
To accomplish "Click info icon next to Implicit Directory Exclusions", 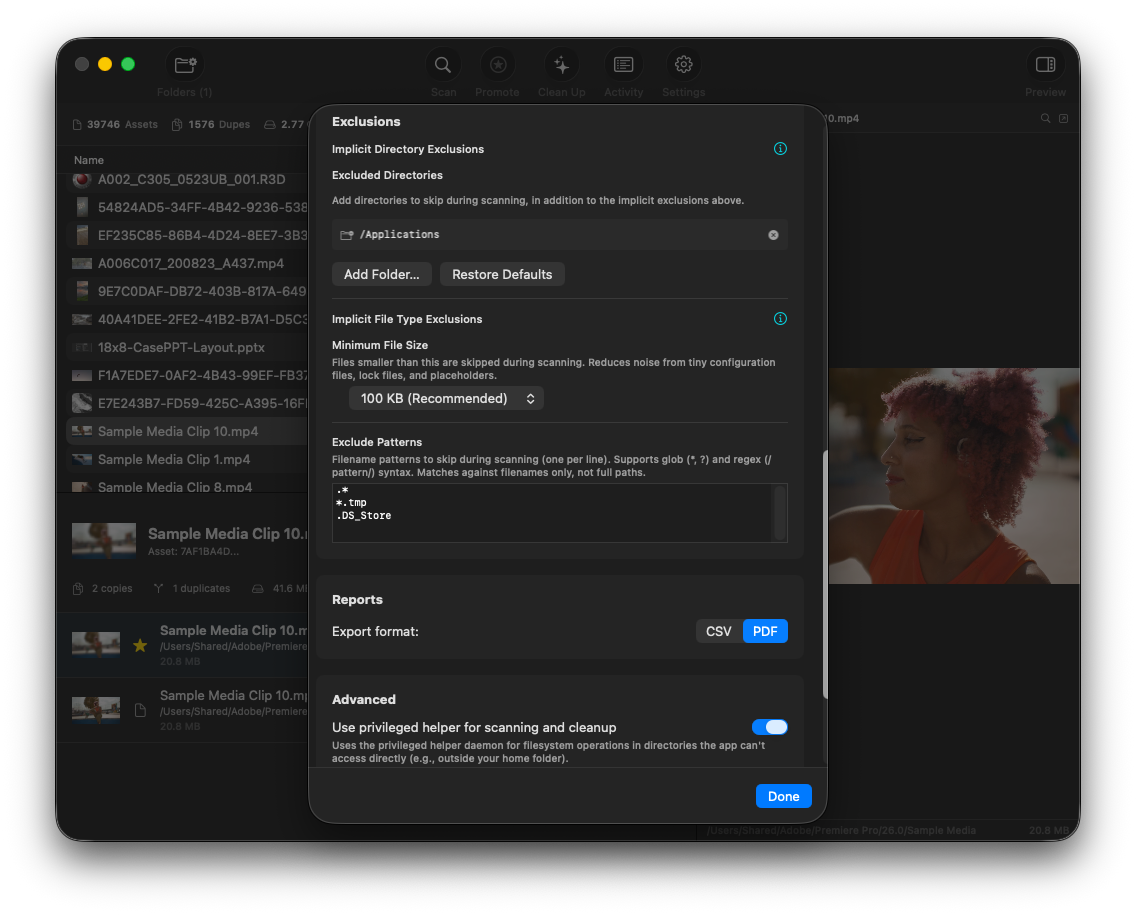I will click(x=780, y=148).
